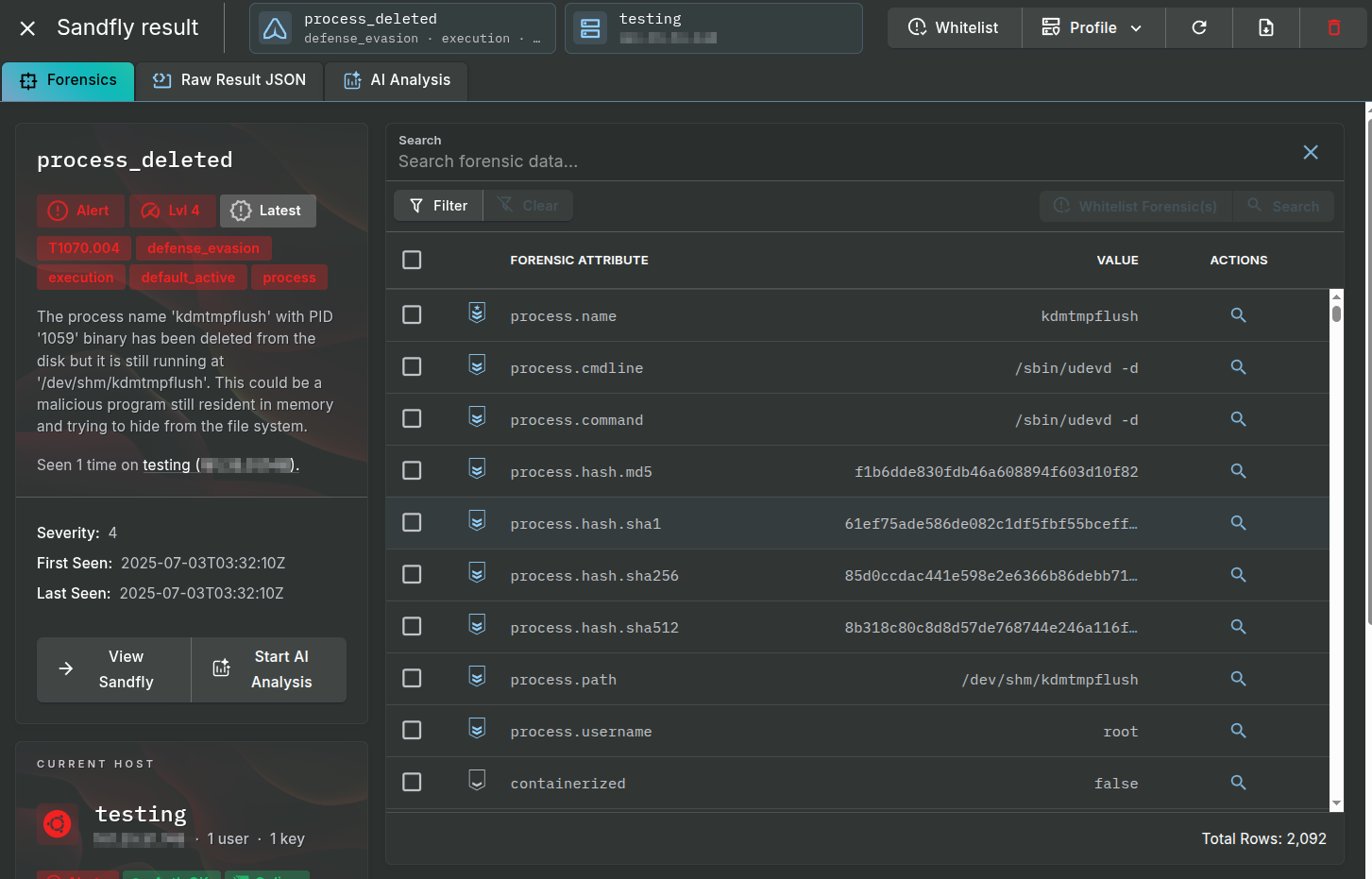Select all forensic rows checkbox in header
The width and height of the screenshot is (1372, 879).
[412, 260]
